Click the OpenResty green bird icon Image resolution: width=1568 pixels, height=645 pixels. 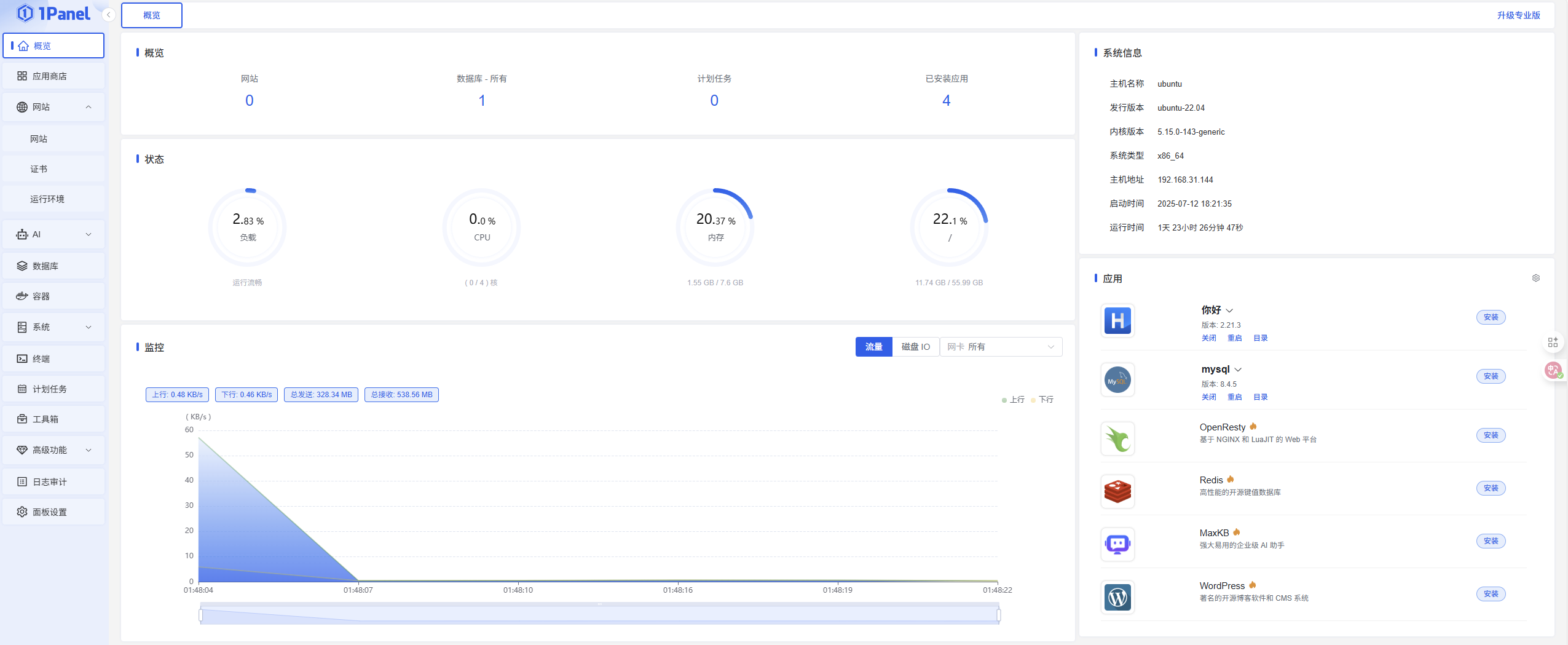click(1117, 438)
